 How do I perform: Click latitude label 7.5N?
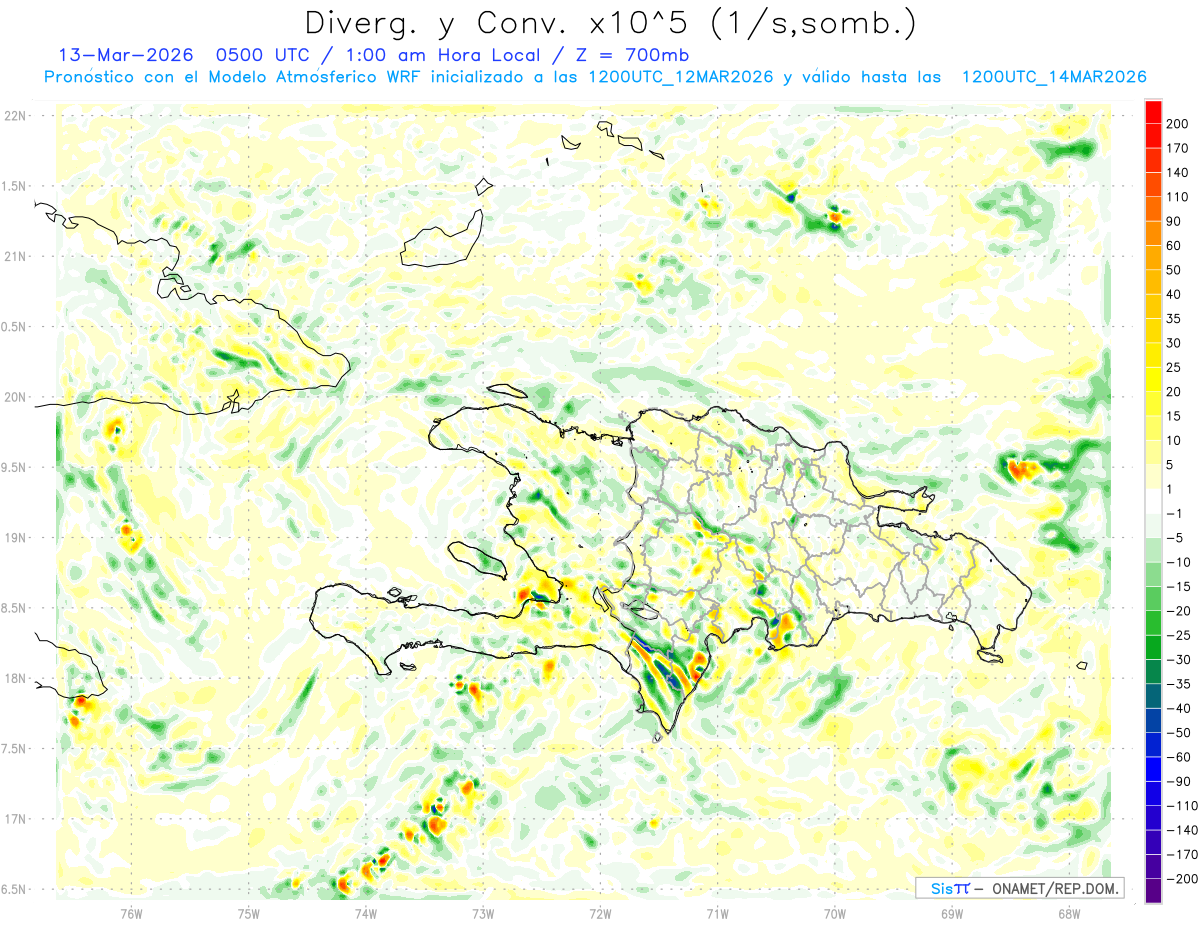(14, 749)
